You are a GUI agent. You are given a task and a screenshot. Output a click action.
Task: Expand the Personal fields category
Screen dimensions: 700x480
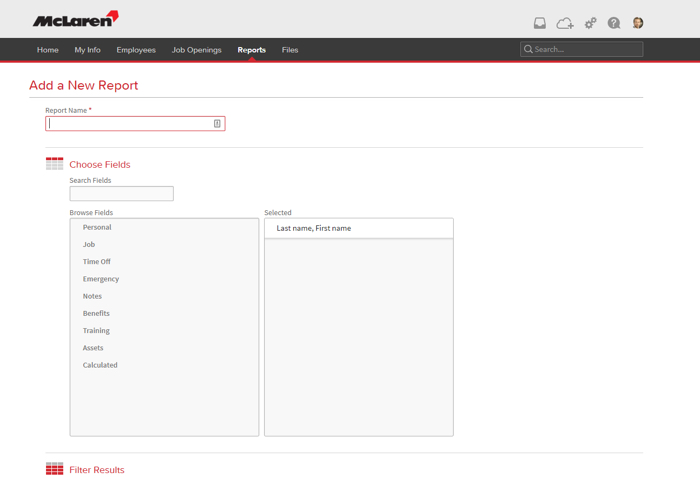(x=97, y=227)
